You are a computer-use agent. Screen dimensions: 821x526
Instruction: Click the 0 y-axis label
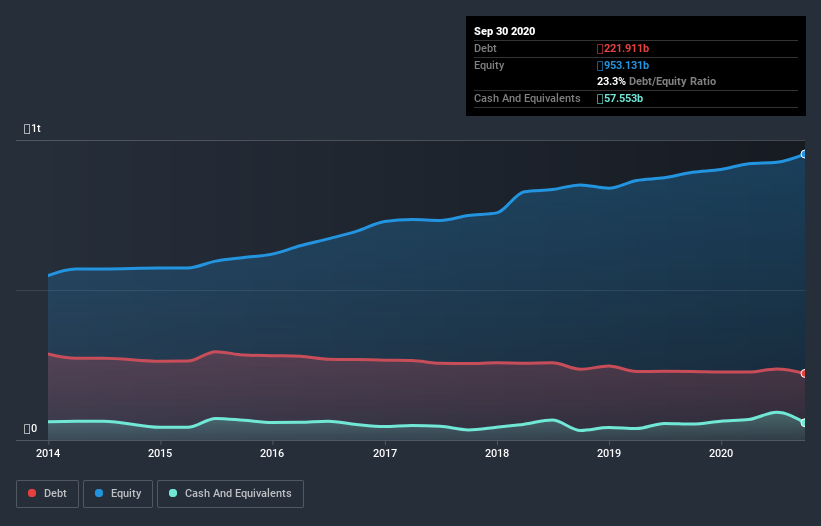[30, 429]
